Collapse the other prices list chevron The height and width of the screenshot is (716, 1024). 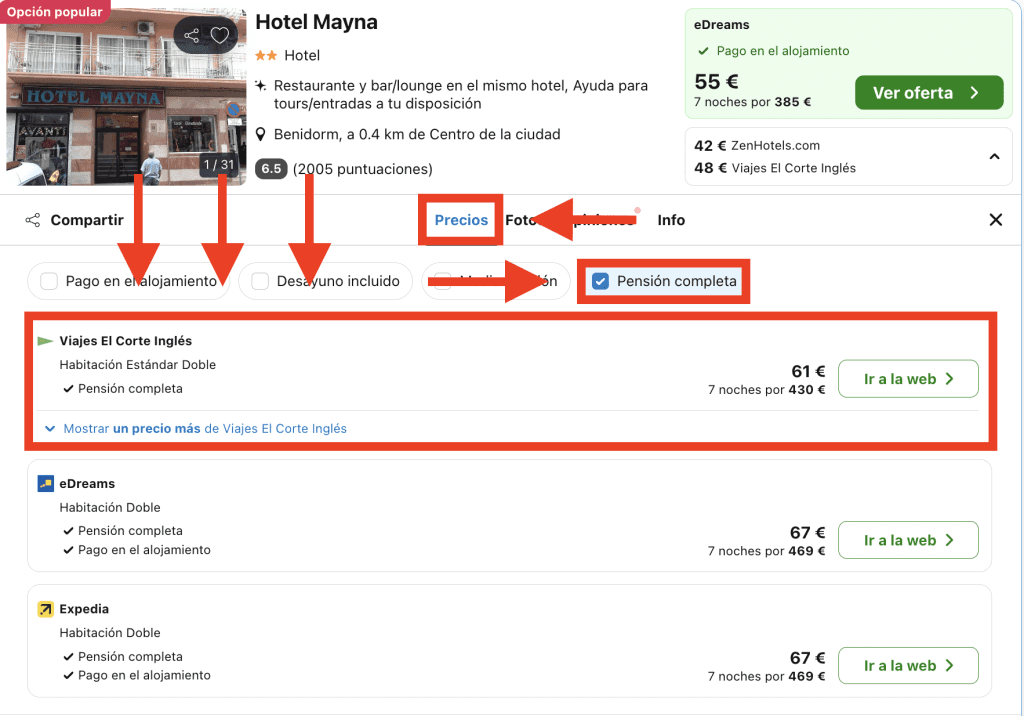coord(994,156)
